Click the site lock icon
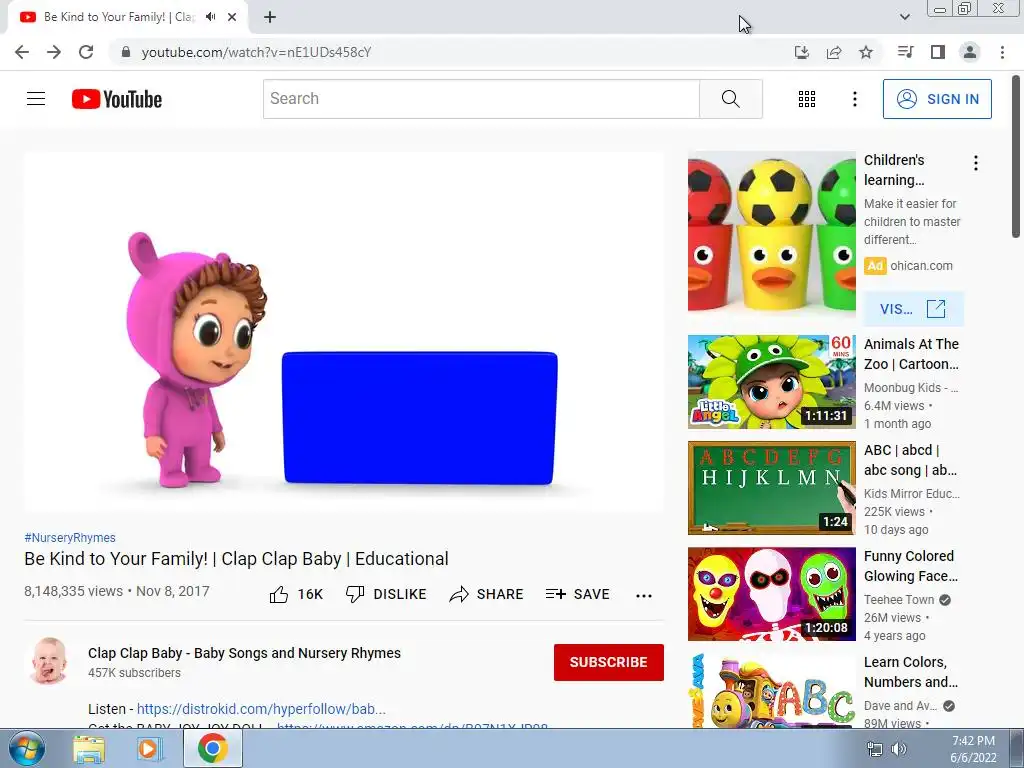The height and width of the screenshot is (768, 1024). pyautogui.click(x=126, y=52)
